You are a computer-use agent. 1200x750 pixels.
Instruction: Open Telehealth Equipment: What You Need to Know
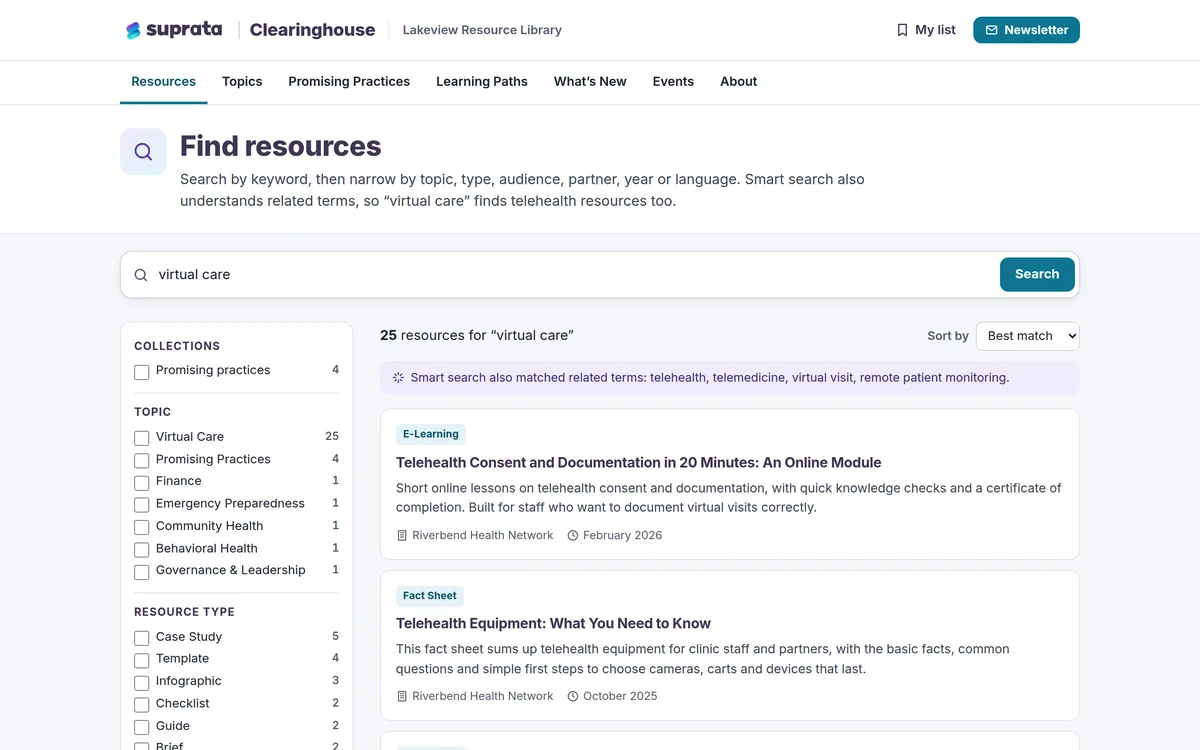(554, 624)
